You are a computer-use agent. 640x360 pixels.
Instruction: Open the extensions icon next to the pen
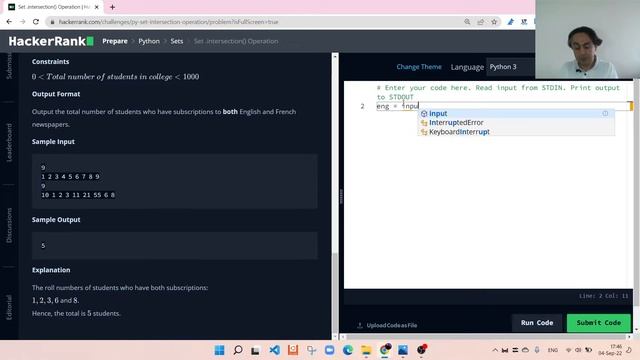(524, 22)
